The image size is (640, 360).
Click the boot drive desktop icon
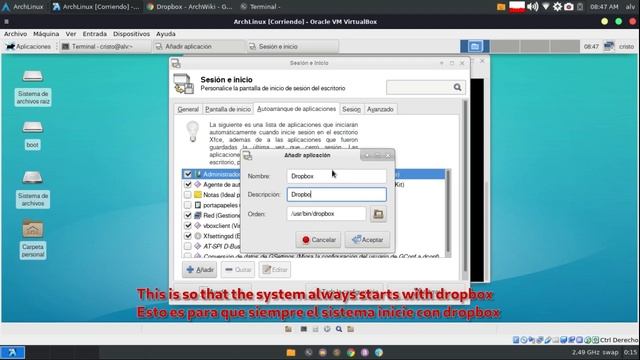point(33,135)
